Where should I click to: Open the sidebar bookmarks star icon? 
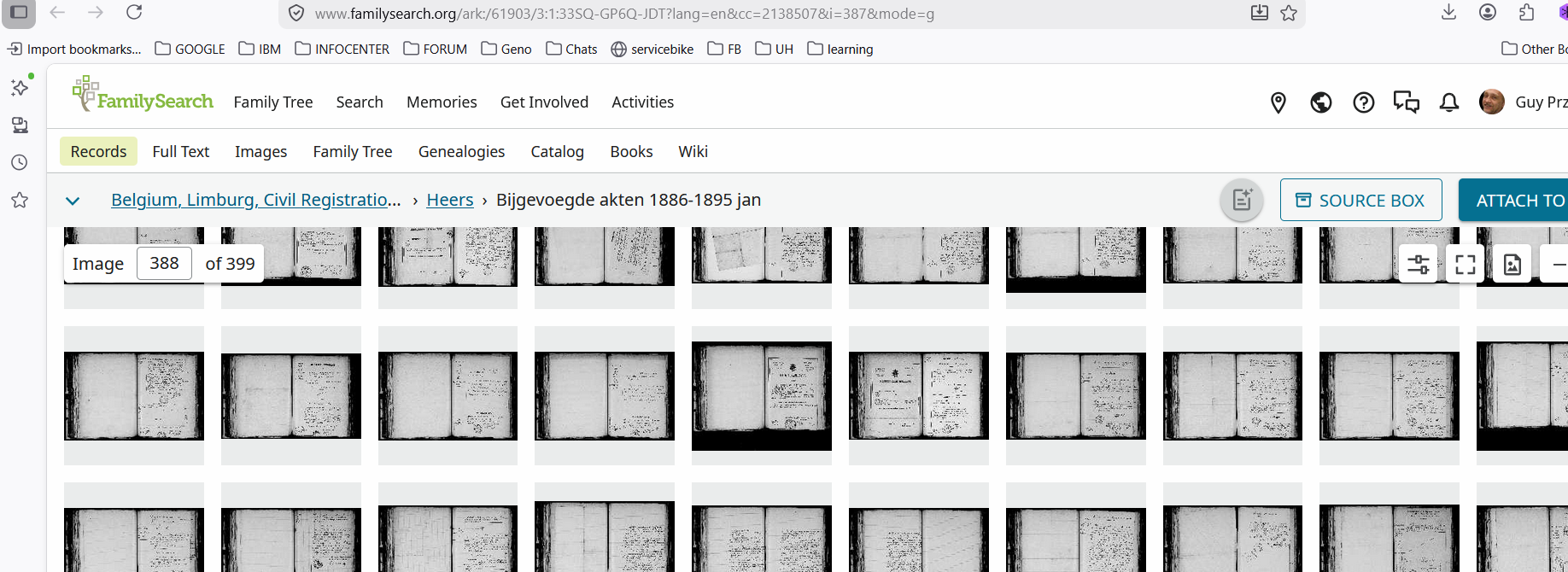20,200
